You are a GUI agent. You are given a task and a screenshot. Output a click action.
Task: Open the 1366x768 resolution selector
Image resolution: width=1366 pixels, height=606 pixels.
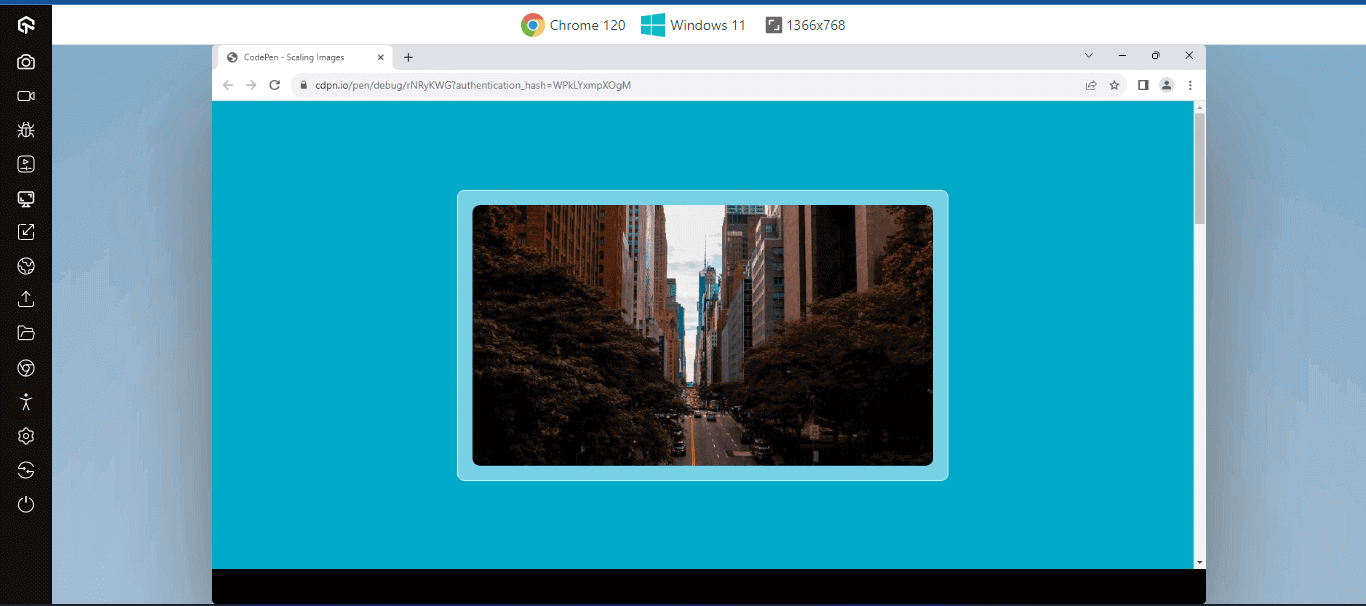coord(808,25)
